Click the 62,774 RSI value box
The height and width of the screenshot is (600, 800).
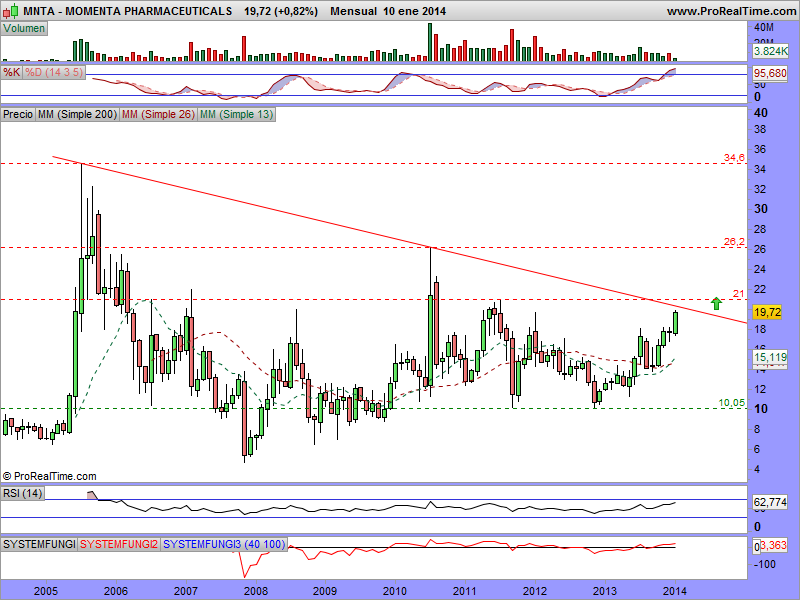(770, 502)
